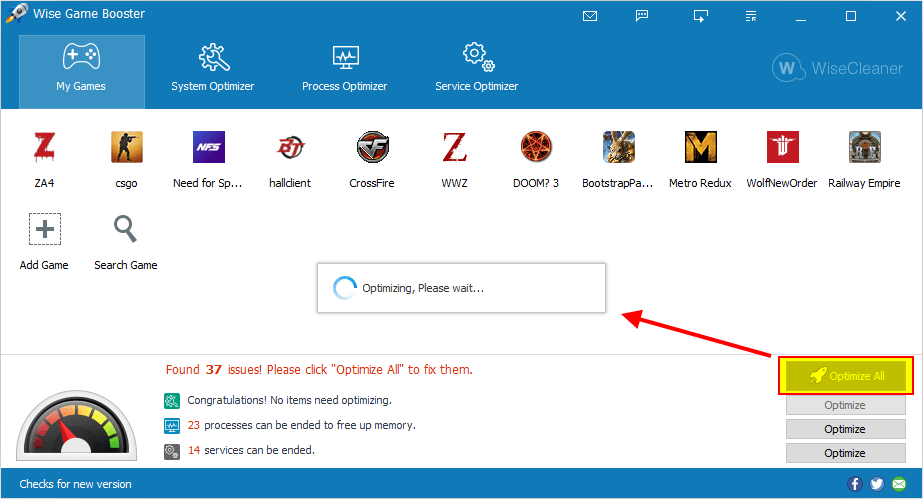
Task: Click the WiseCleaner logo link
Action: coord(837,68)
